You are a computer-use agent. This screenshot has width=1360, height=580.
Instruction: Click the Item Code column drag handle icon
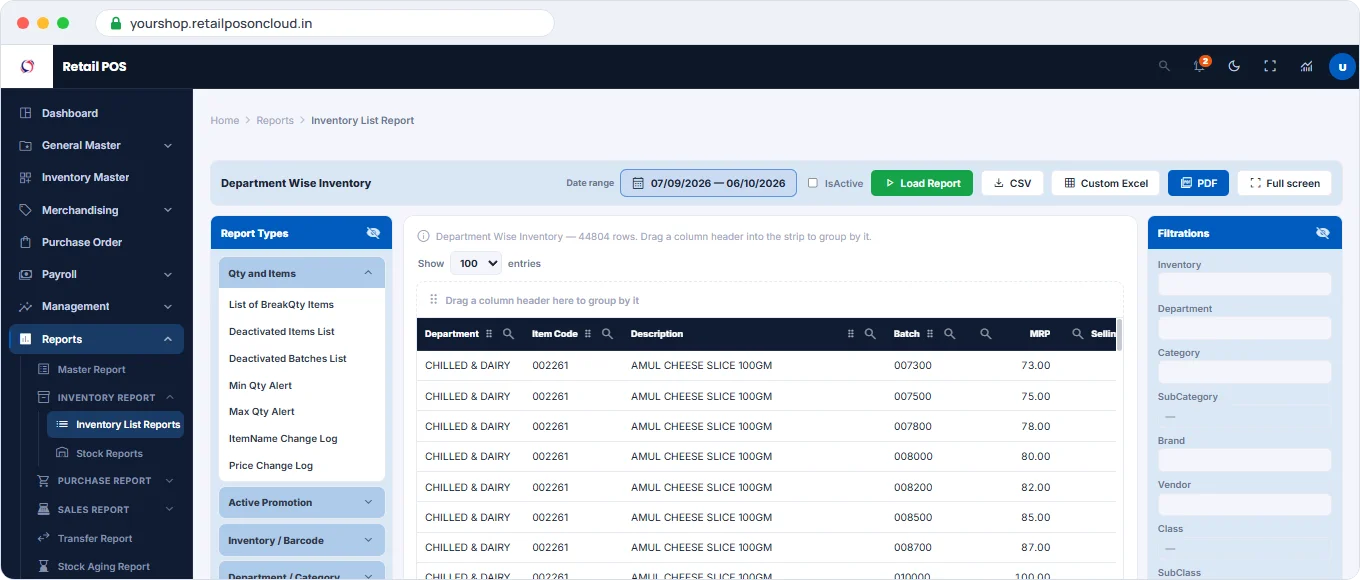point(588,334)
